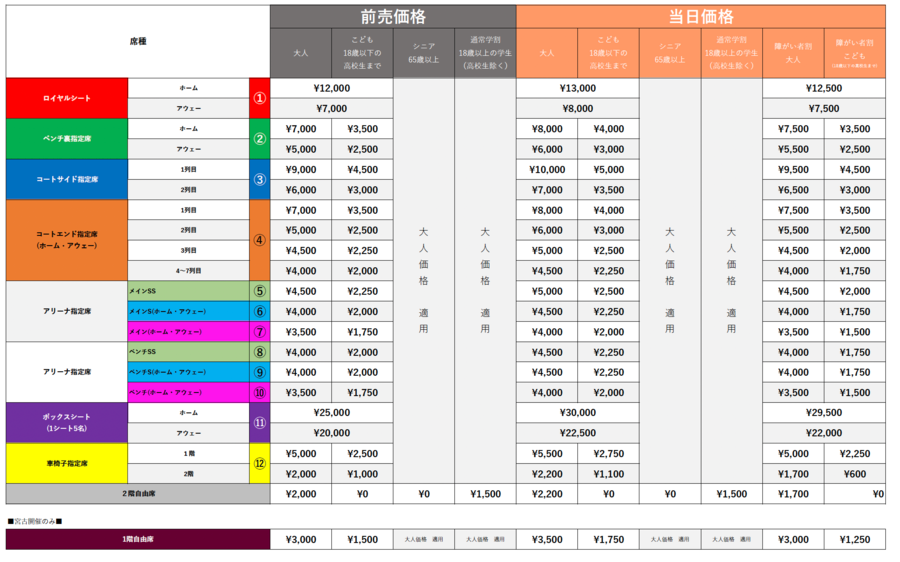Screen dimensions: 900x562
Task: Select the circled number ⑤ marker
Action: pos(259,291)
